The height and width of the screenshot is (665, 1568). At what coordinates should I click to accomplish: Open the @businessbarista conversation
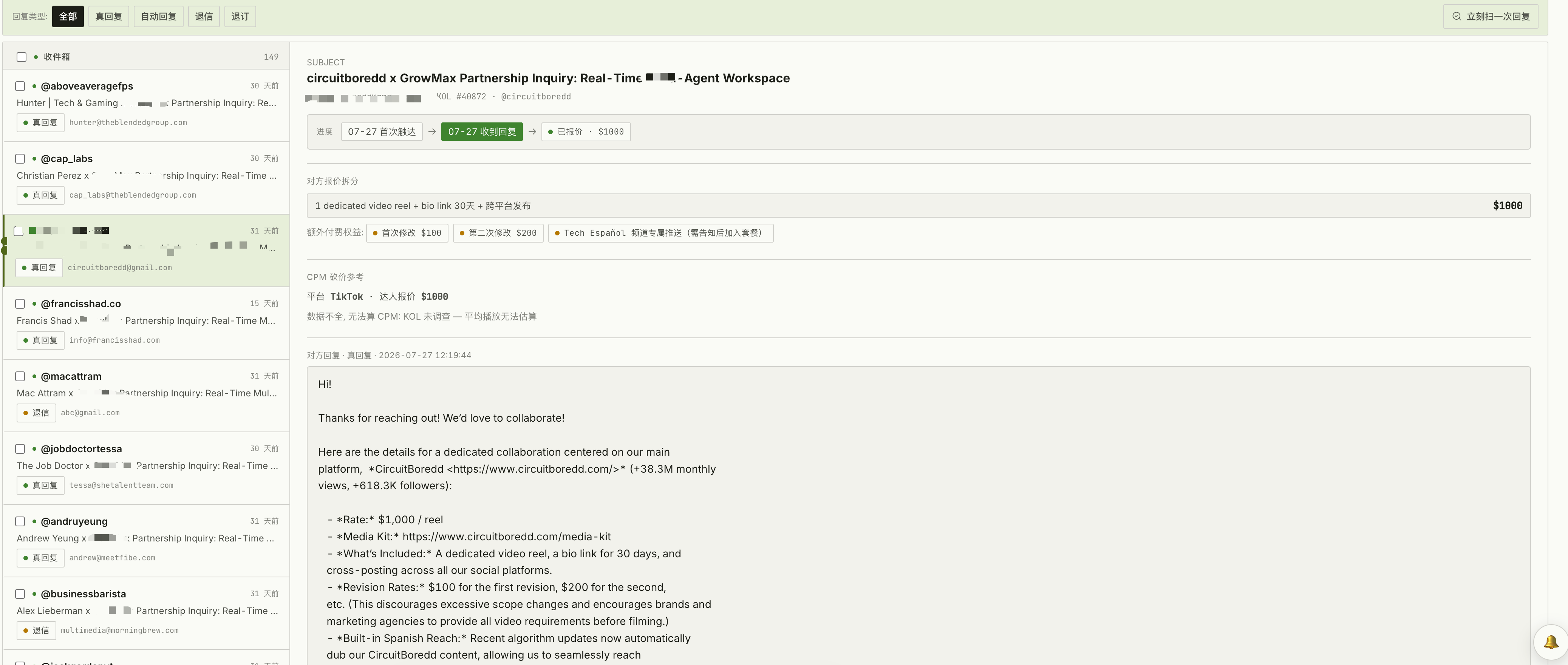coord(146,612)
